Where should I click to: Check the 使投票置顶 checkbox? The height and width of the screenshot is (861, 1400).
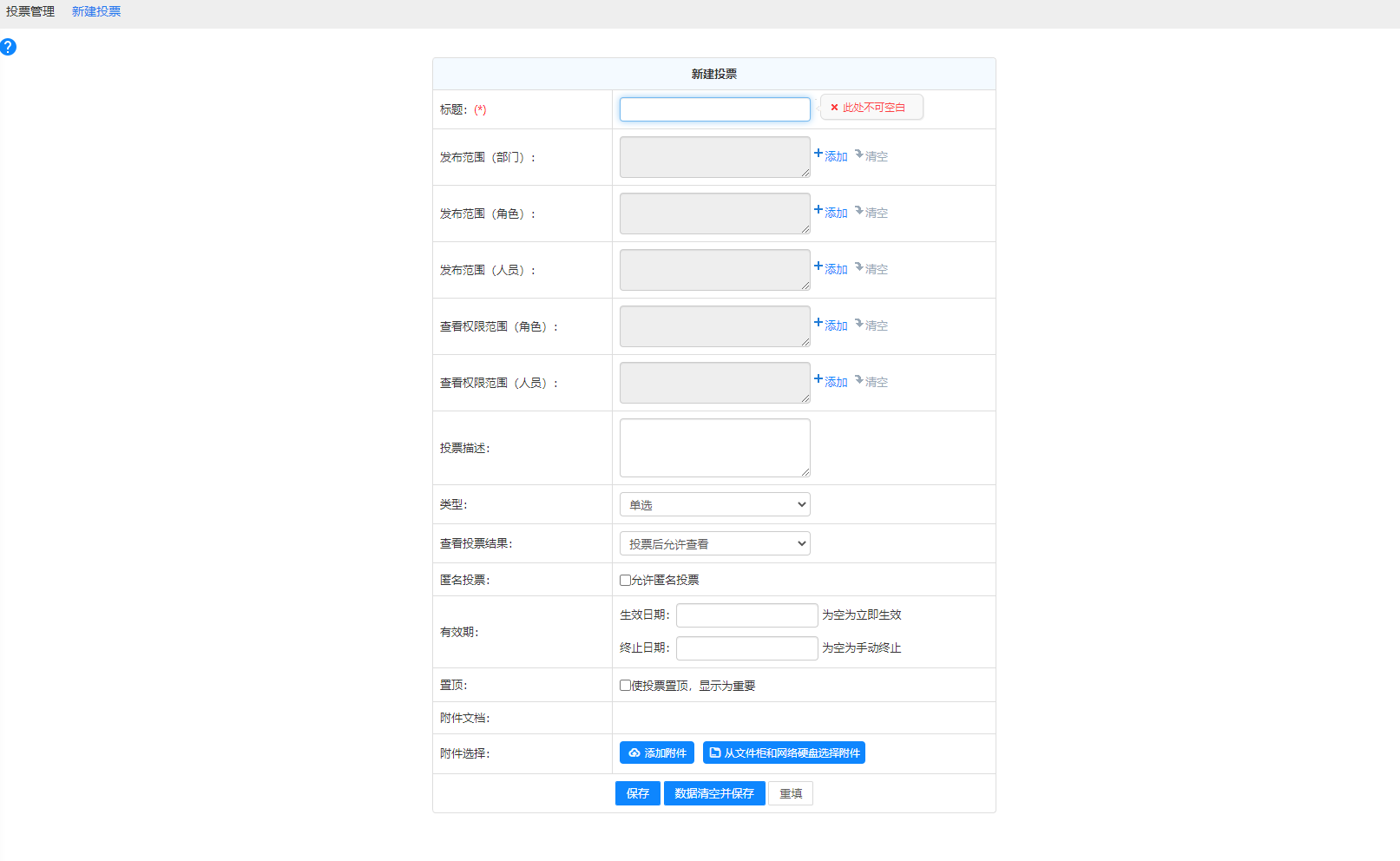pos(625,686)
